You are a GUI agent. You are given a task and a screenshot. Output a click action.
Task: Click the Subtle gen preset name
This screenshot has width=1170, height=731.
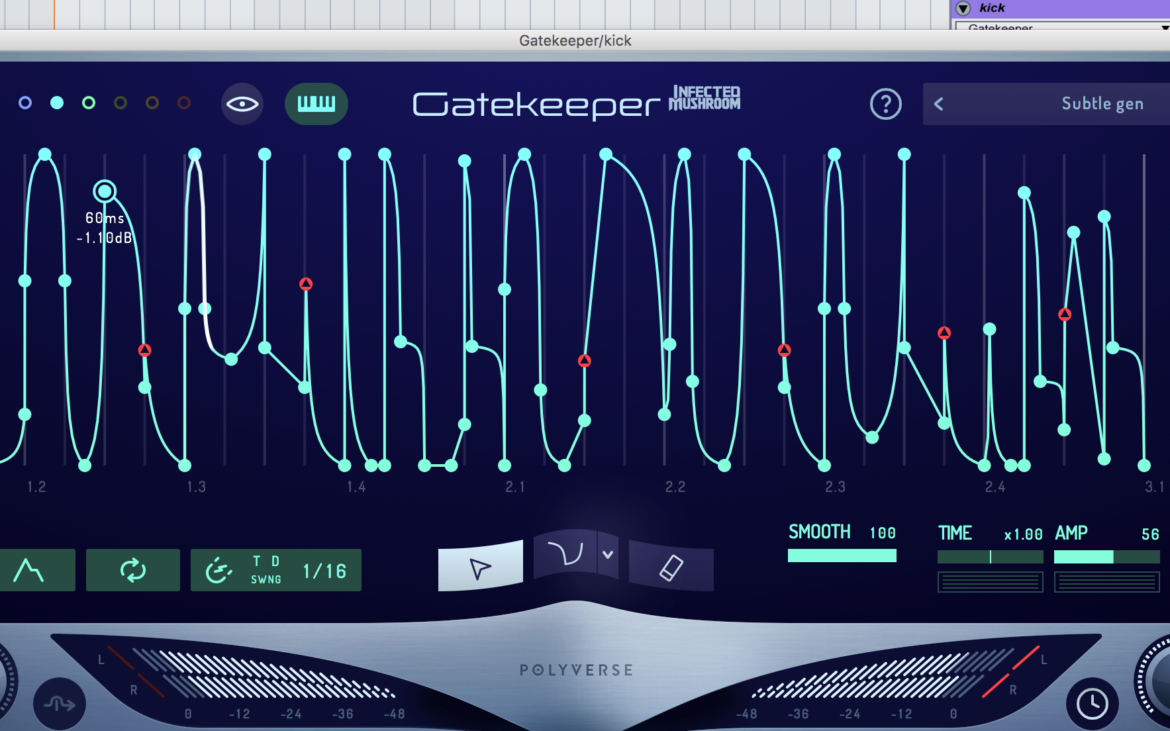point(1101,103)
